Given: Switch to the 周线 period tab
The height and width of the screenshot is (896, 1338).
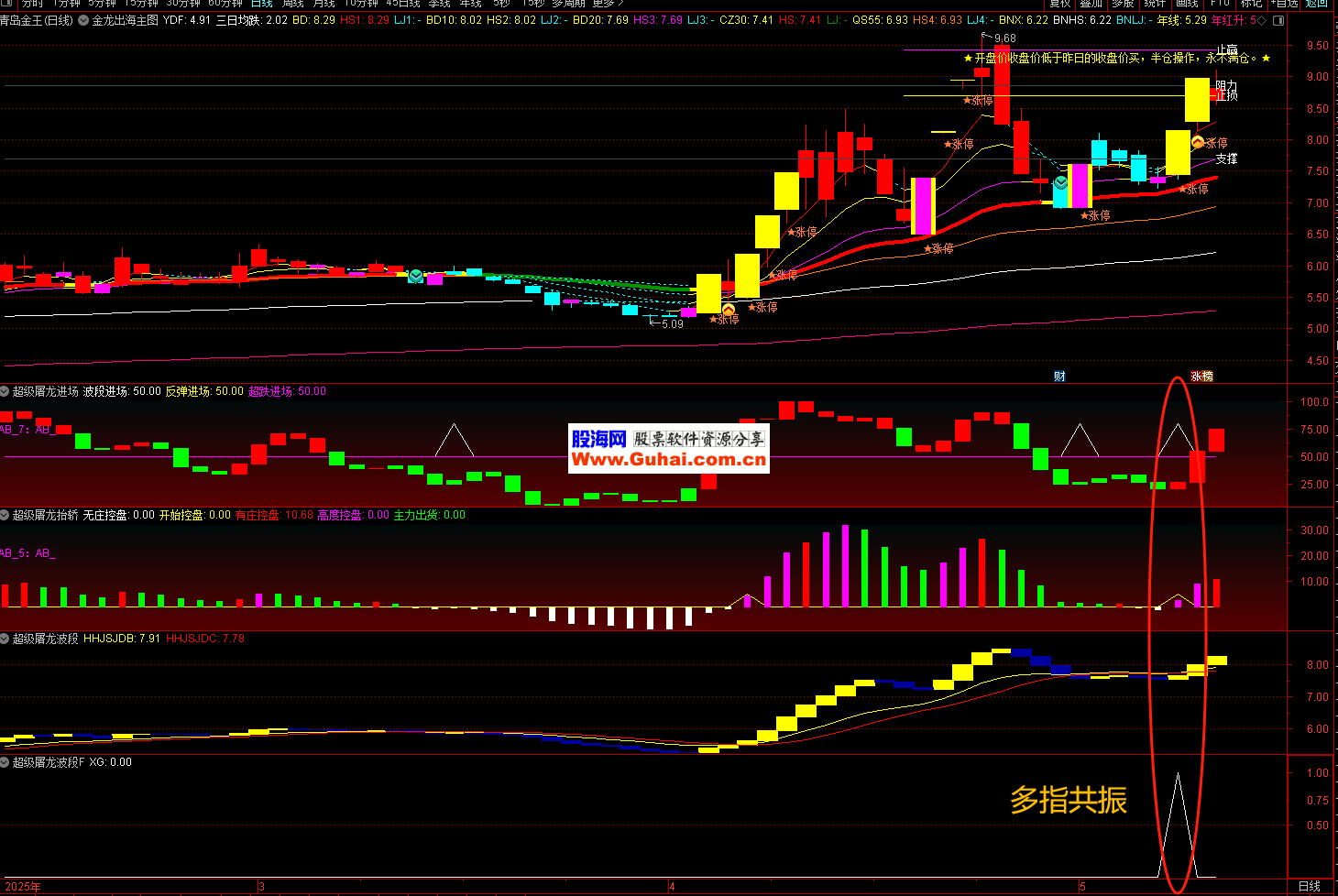Looking at the screenshot, I should [x=293, y=4].
